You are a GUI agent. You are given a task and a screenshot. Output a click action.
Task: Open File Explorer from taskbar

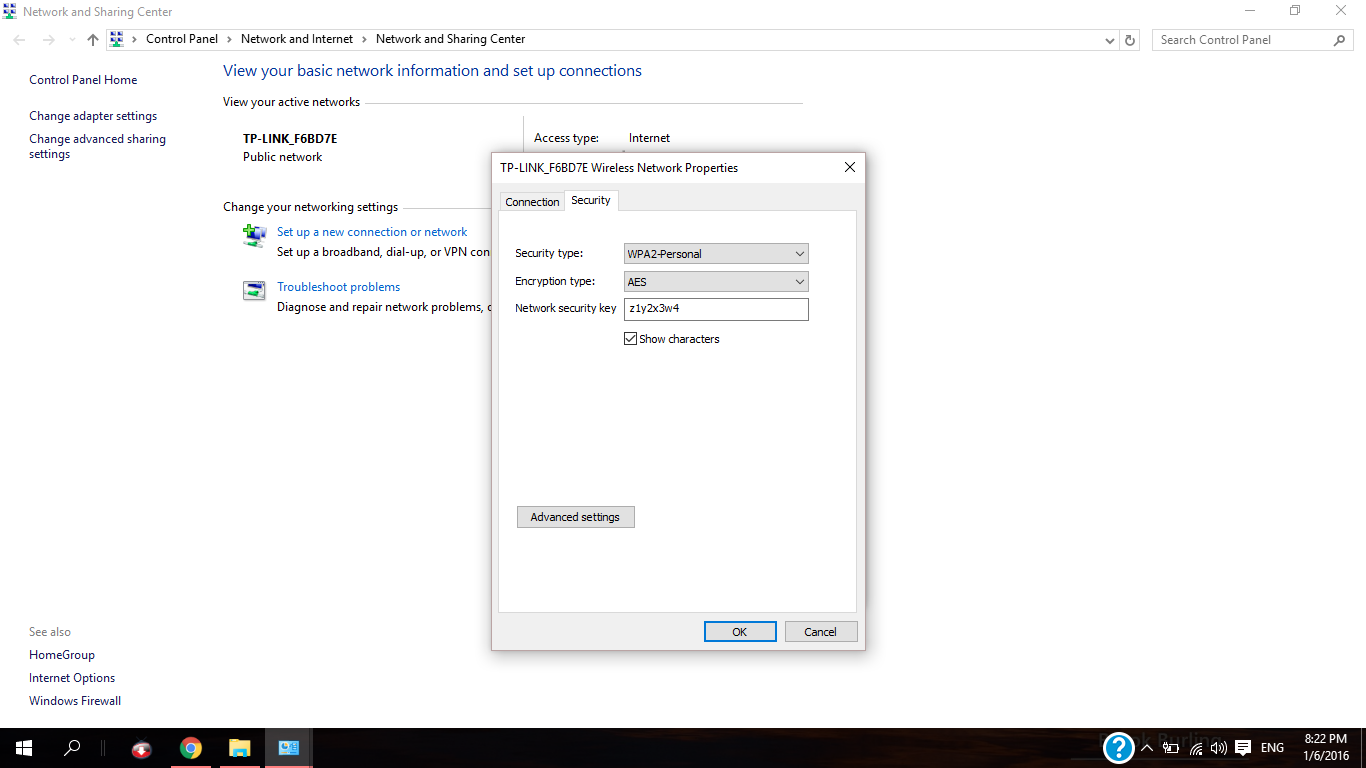pyautogui.click(x=239, y=748)
